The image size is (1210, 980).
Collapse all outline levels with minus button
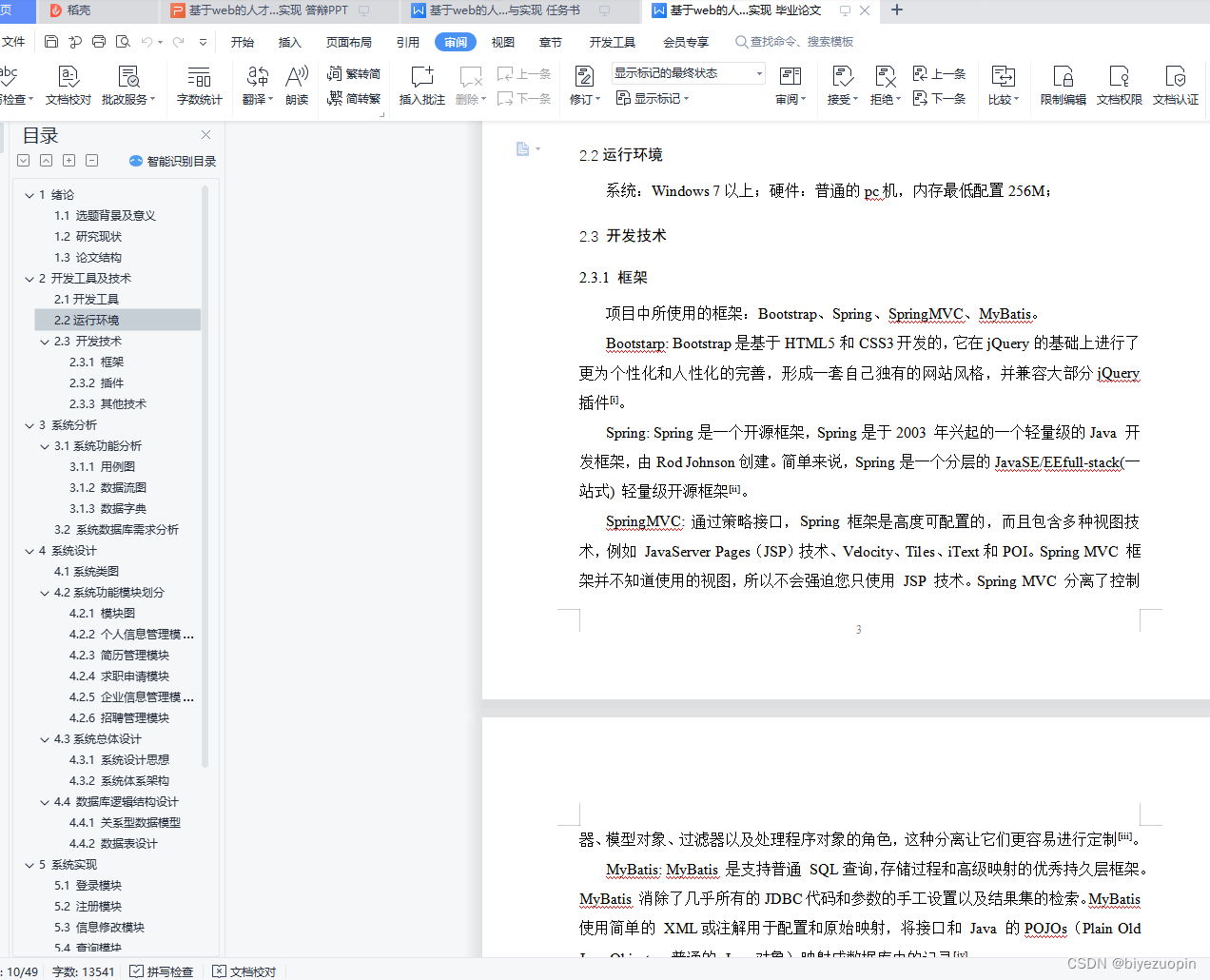(x=91, y=161)
